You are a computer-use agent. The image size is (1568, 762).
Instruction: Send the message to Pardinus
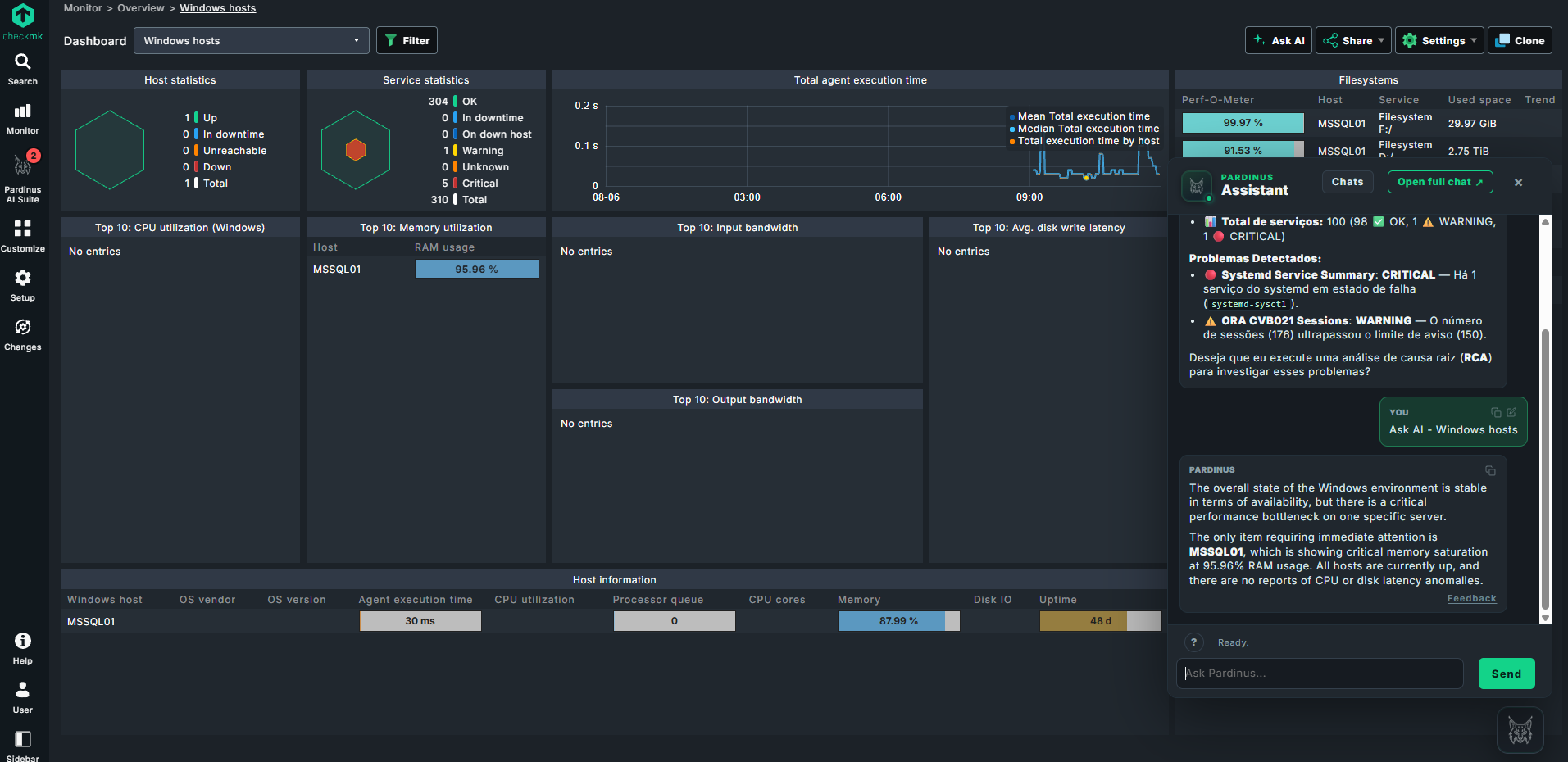coord(1507,674)
